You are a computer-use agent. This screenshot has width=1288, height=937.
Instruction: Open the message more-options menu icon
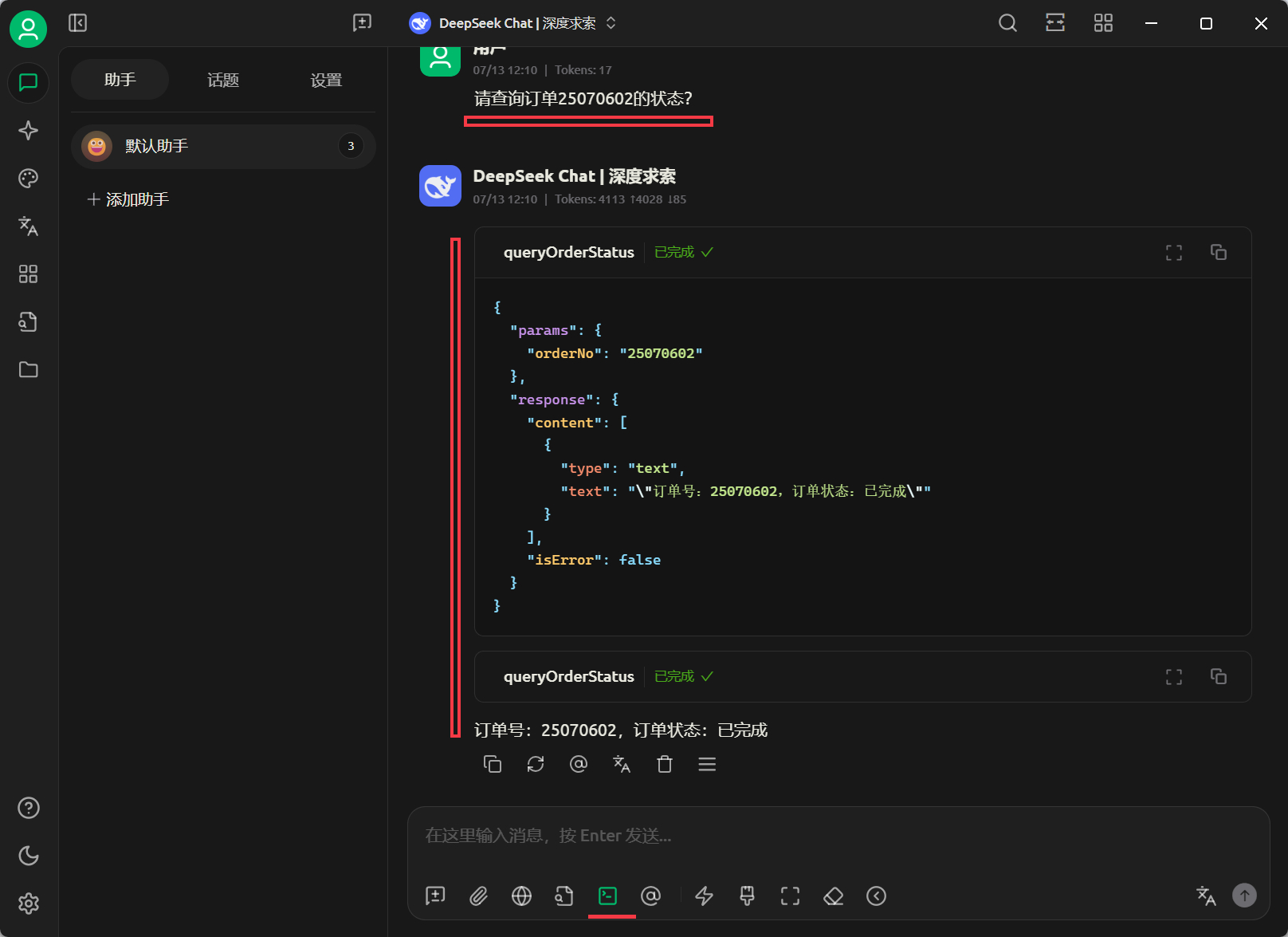pyautogui.click(x=707, y=764)
